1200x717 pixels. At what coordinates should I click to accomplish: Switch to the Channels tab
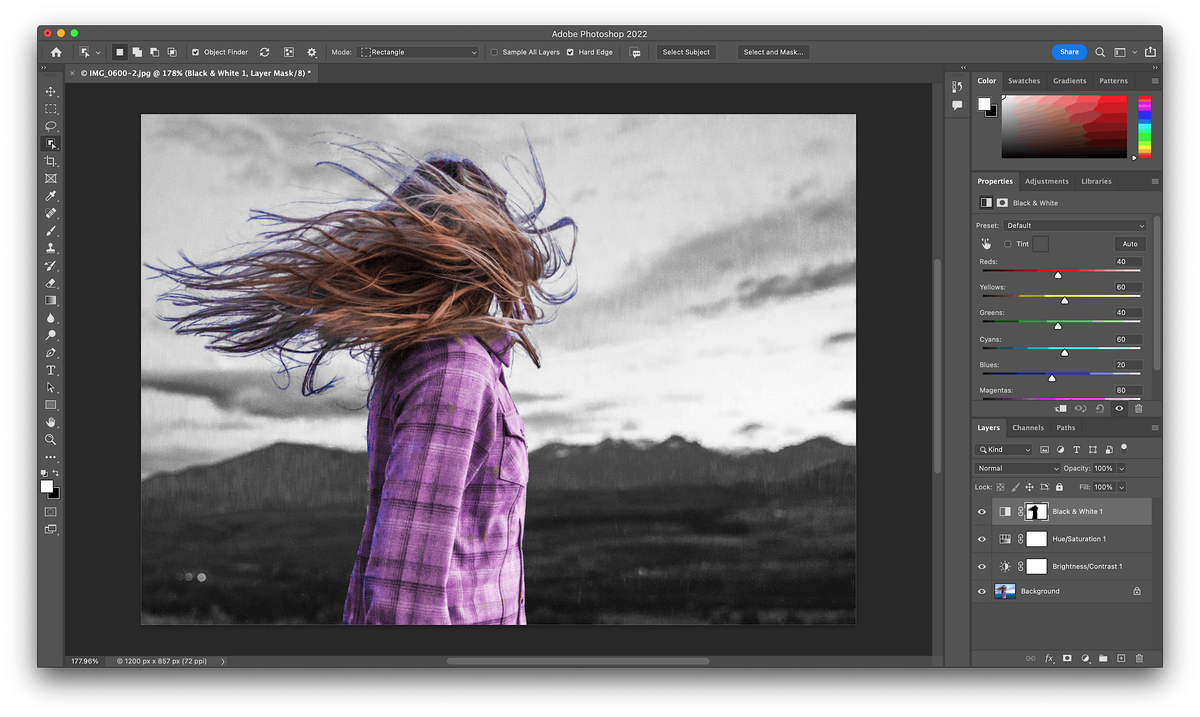point(1028,427)
